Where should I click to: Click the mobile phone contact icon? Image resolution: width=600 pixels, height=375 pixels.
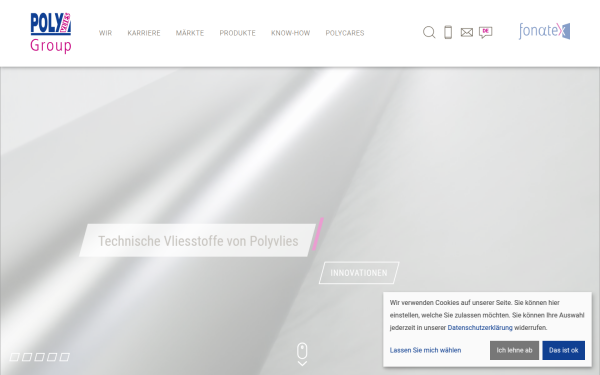point(448,32)
